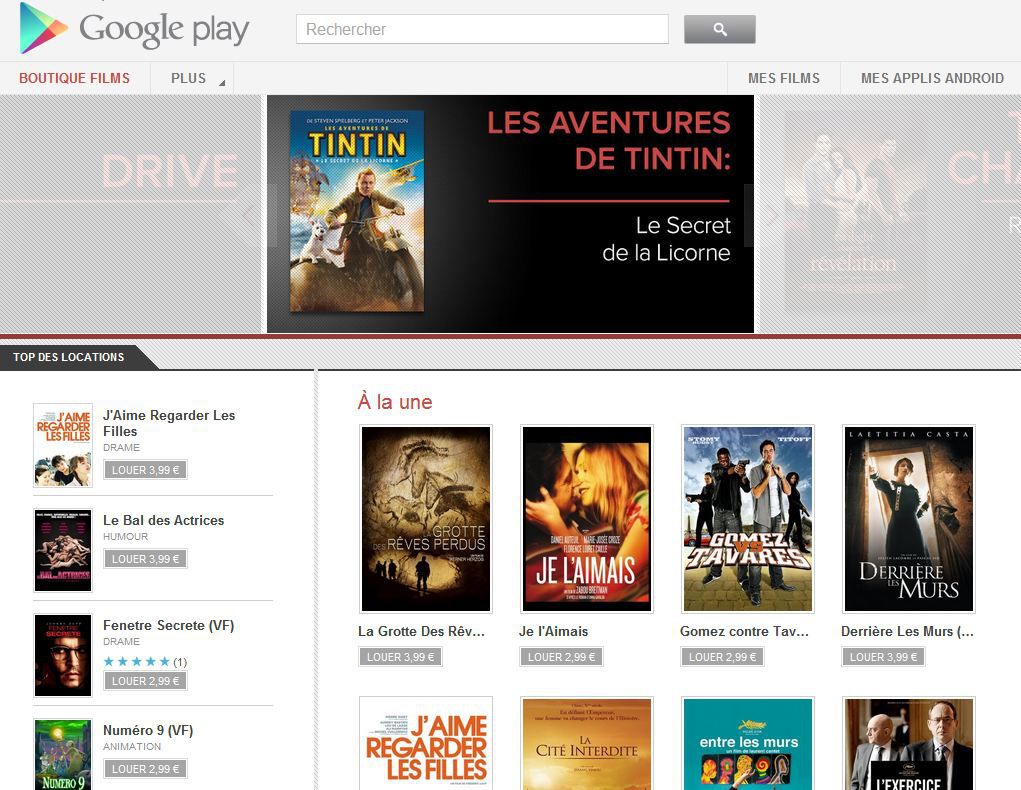This screenshot has width=1021, height=790.
Task: Open the Gomez vs Tavarès poster
Action: (748, 519)
